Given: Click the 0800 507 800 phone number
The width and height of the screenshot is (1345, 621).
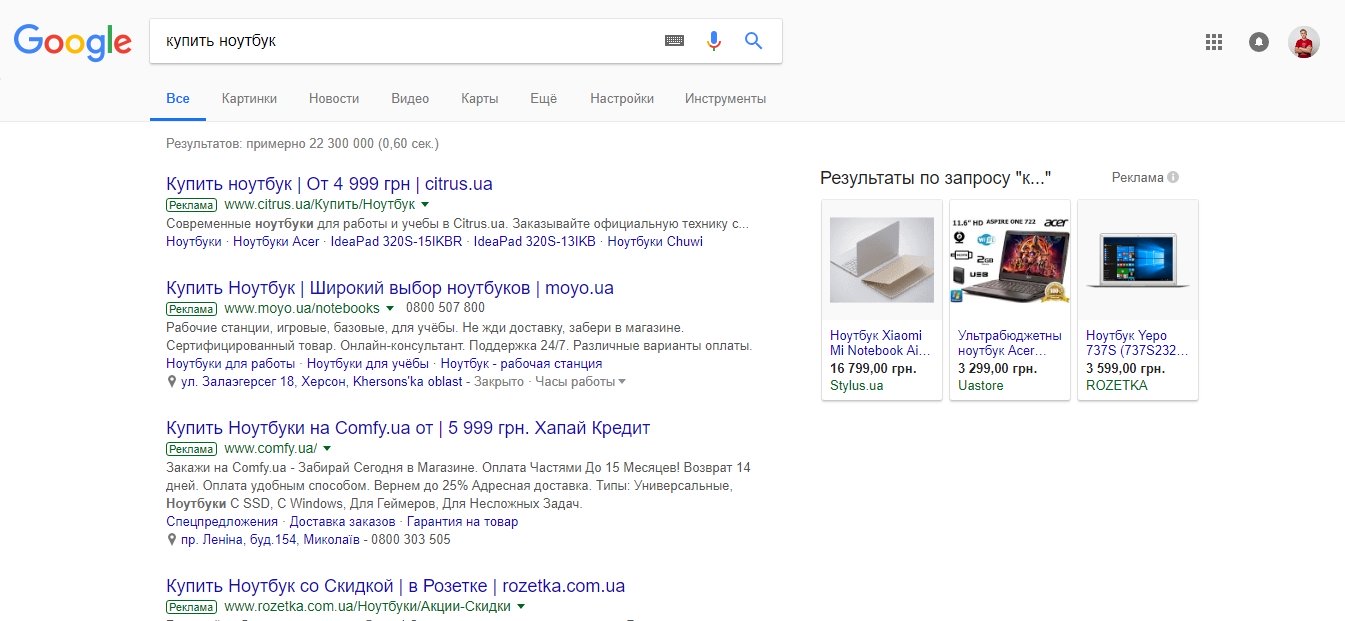Looking at the screenshot, I should click(x=446, y=308).
